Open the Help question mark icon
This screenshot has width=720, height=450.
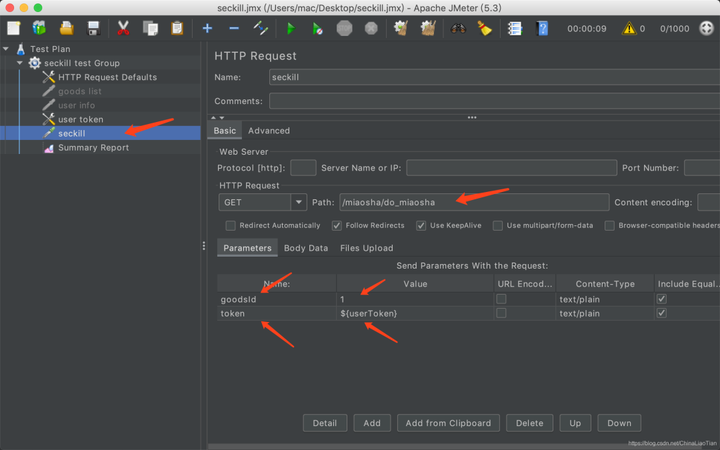pyautogui.click(x=542, y=28)
